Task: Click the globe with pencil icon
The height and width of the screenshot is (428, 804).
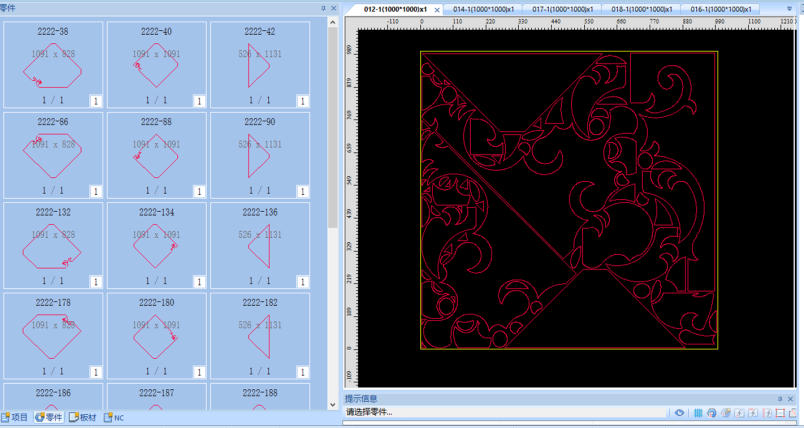Action: click(x=726, y=413)
